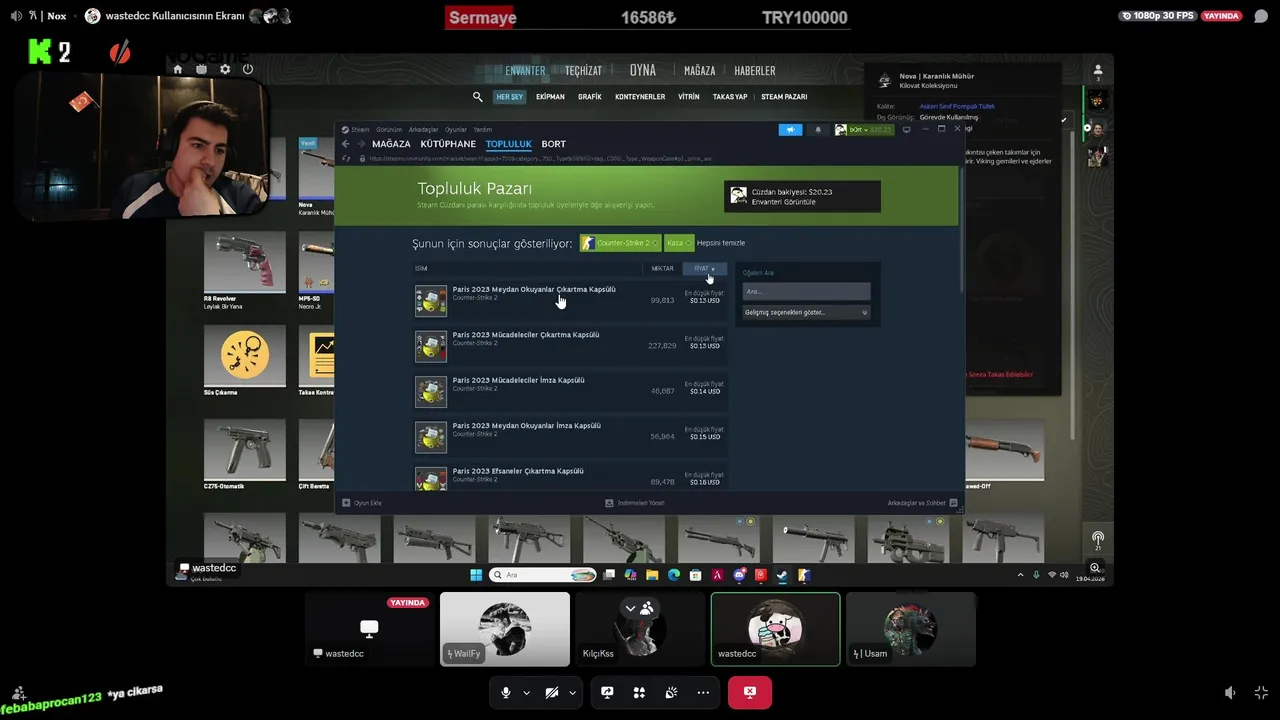Open Windows Start menu in stream
Screen dimensions: 1280x720
476,575
